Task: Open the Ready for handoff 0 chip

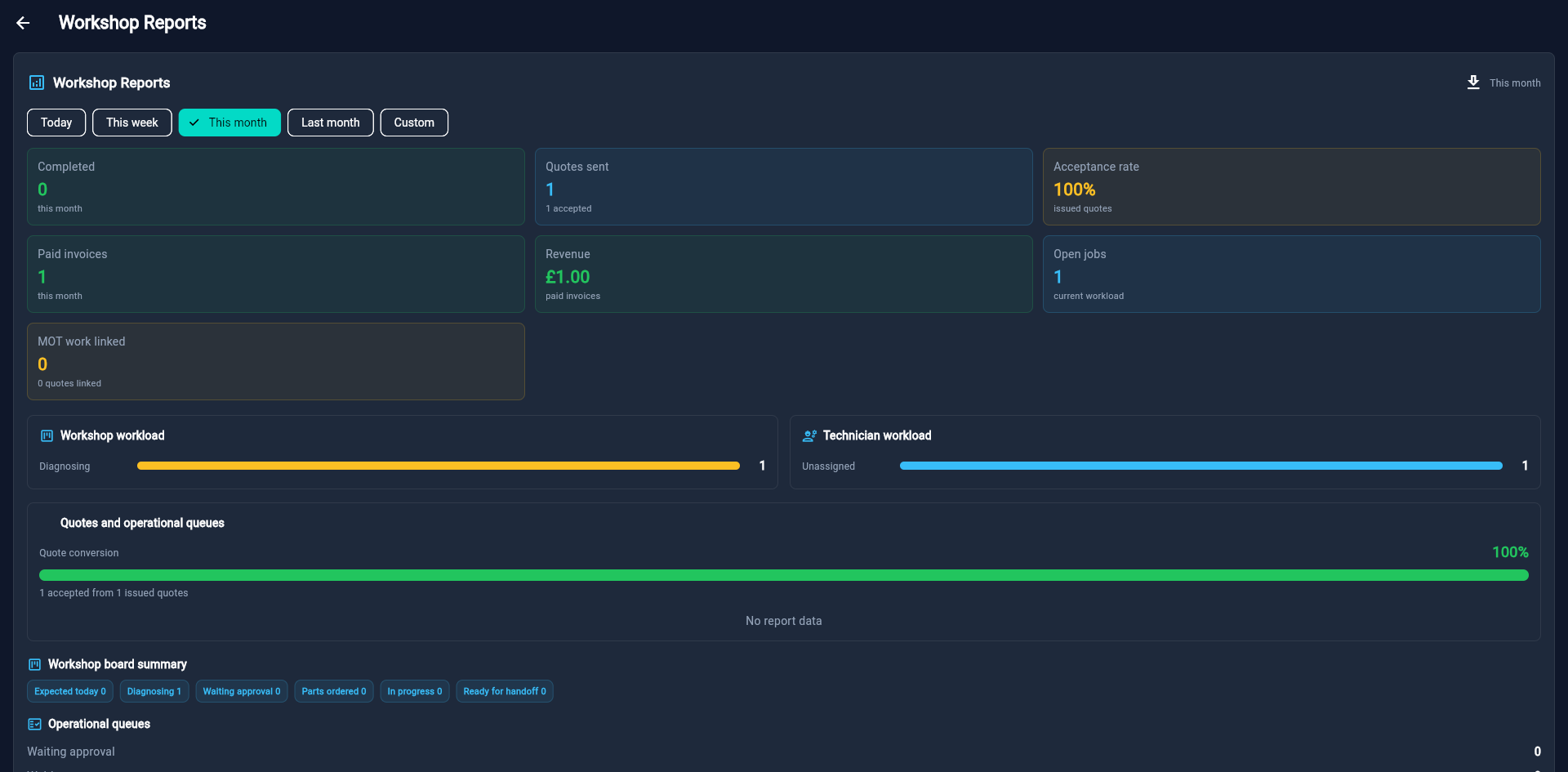Action: pos(505,691)
